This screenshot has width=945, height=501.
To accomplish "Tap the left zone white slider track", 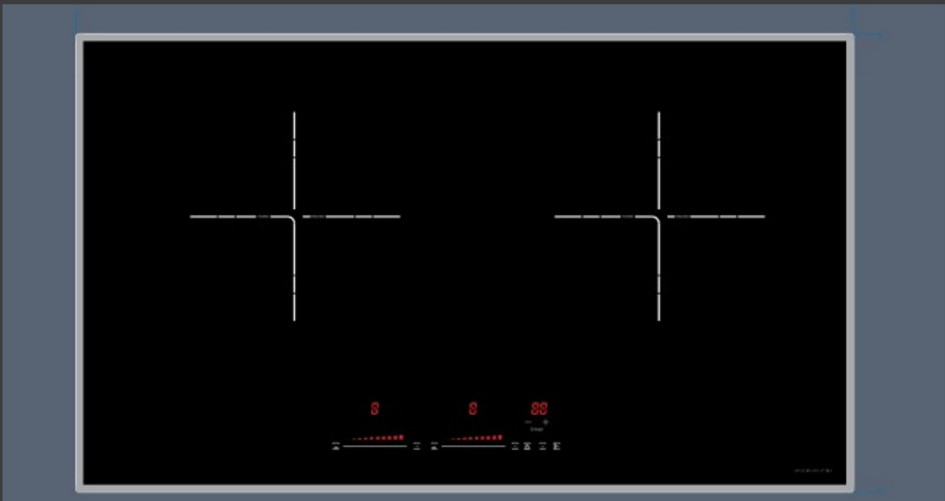I will (375, 446).
